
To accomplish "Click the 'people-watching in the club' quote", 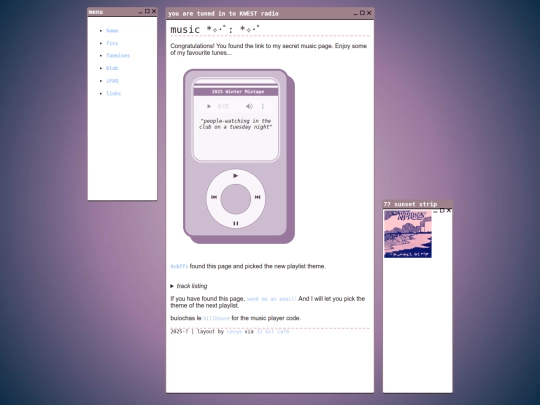I will coord(236,124).
